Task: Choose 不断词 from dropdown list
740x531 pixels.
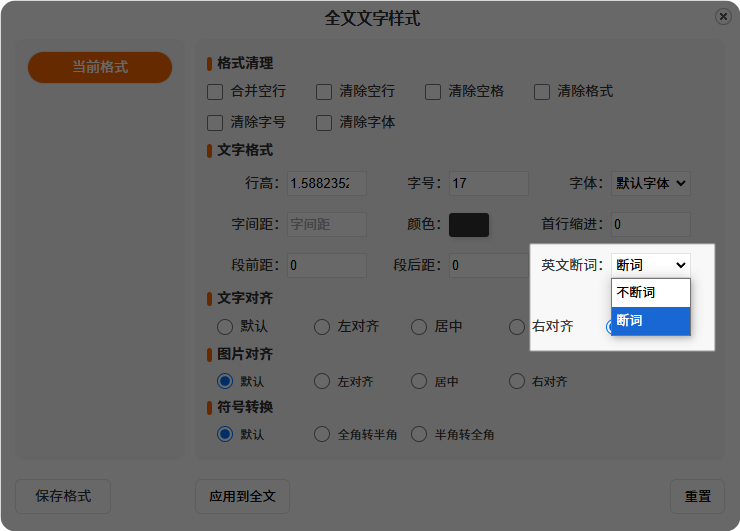Action: 650,293
